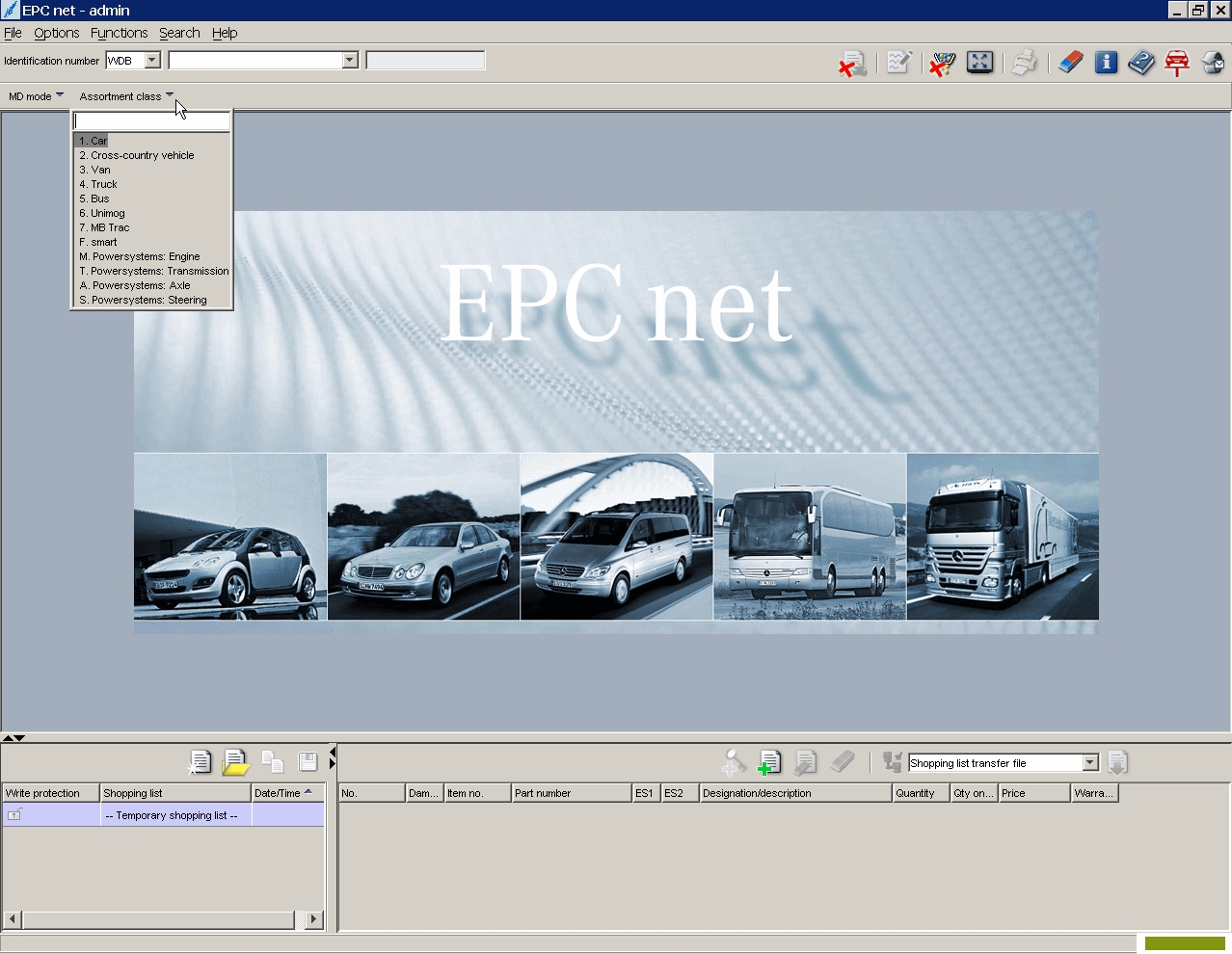Click the find part icon in the shopping toolbar
The height and width of the screenshot is (954, 1232).
733,762
